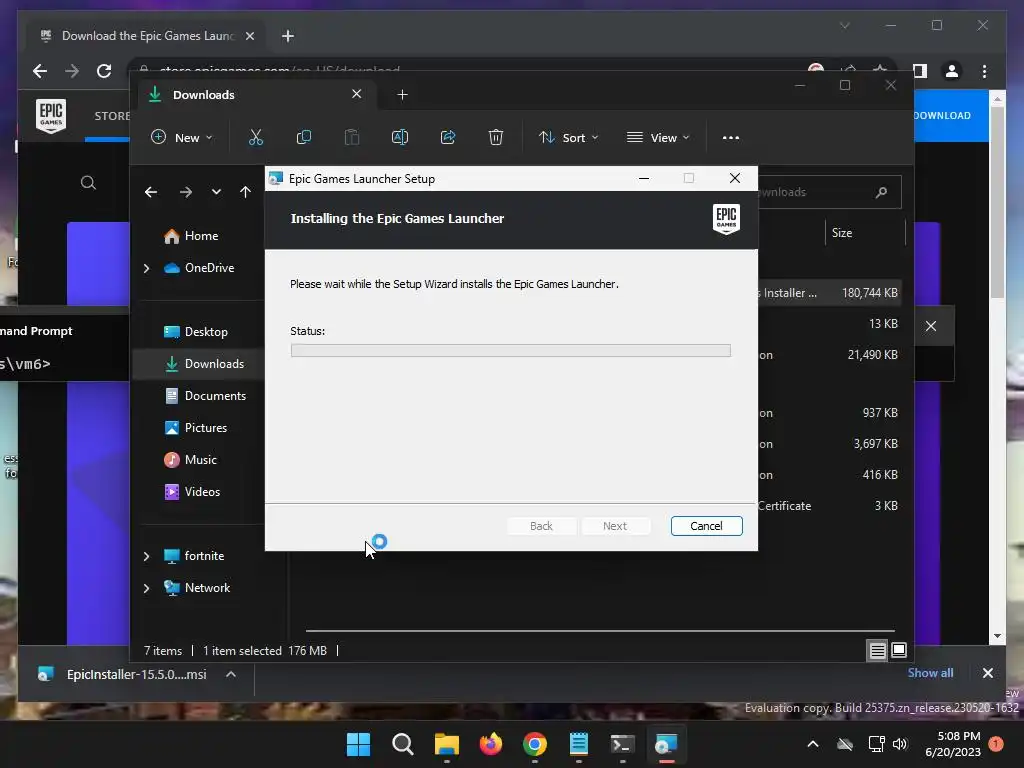Open the EpicInstaller msi download options chevron

coord(231,674)
